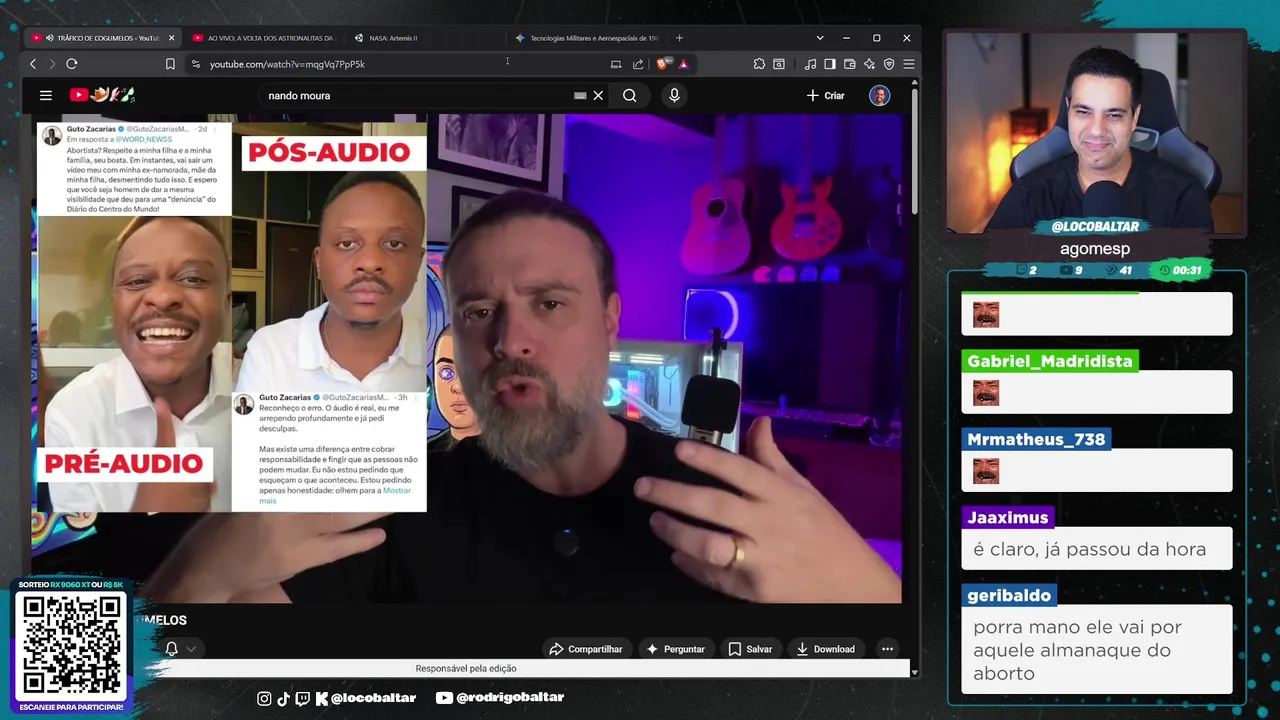Viewport: 1280px width, 720px height.
Task: Expand the tab search dropdown chevron
Action: point(820,38)
